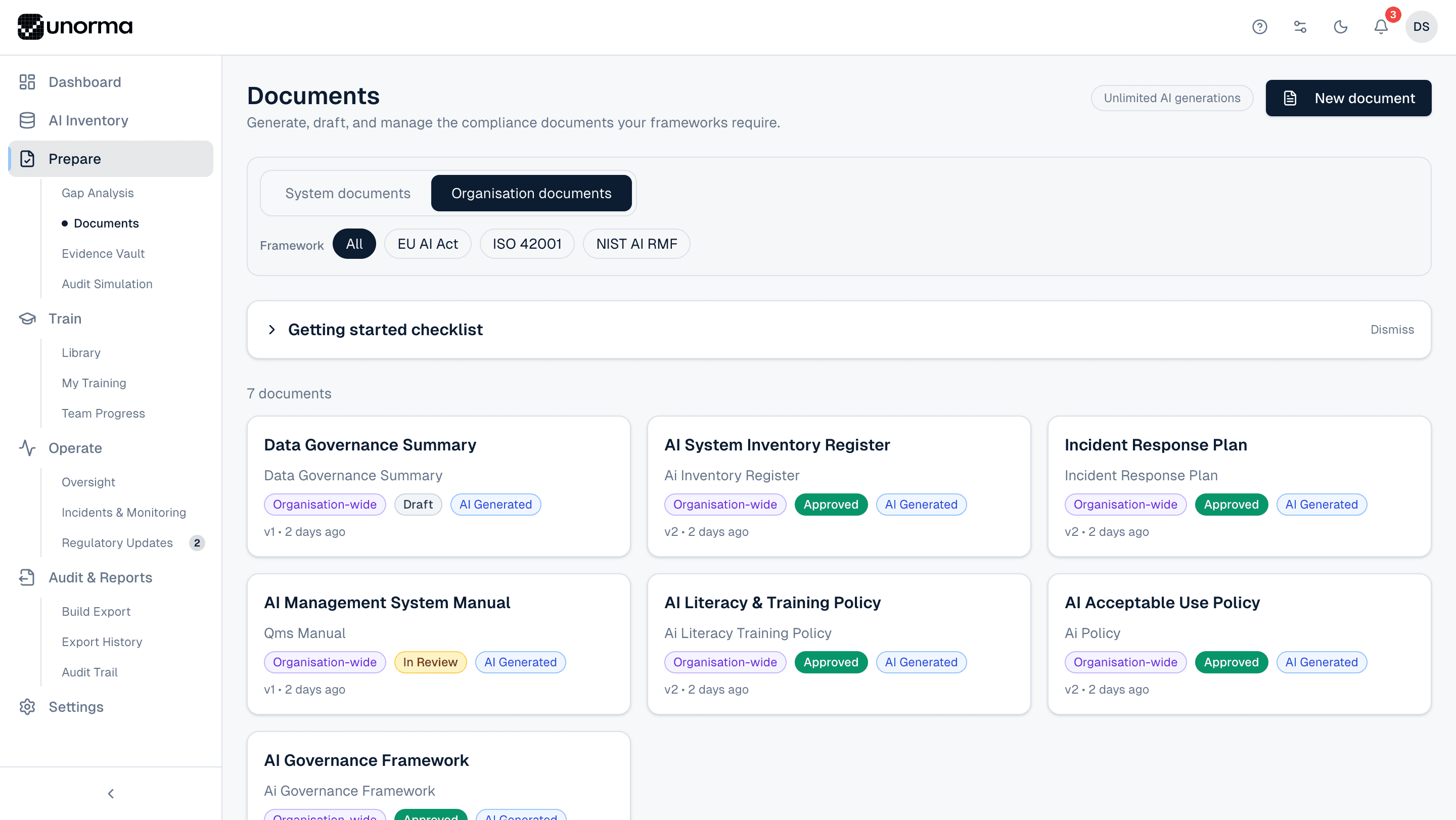Click the Settings label in sidebar
The height and width of the screenshot is (820, 1456).
pos(76,707)
